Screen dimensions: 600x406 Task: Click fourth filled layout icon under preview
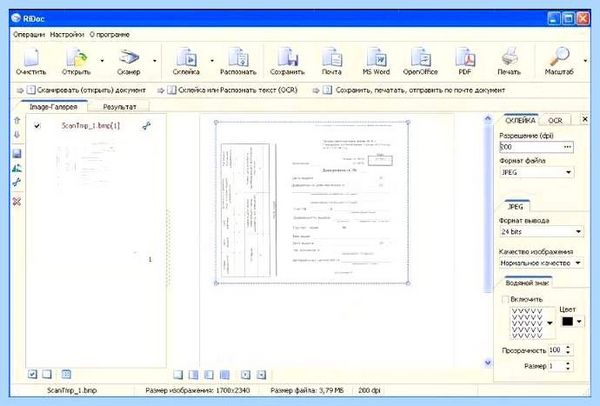coord(225,374)
